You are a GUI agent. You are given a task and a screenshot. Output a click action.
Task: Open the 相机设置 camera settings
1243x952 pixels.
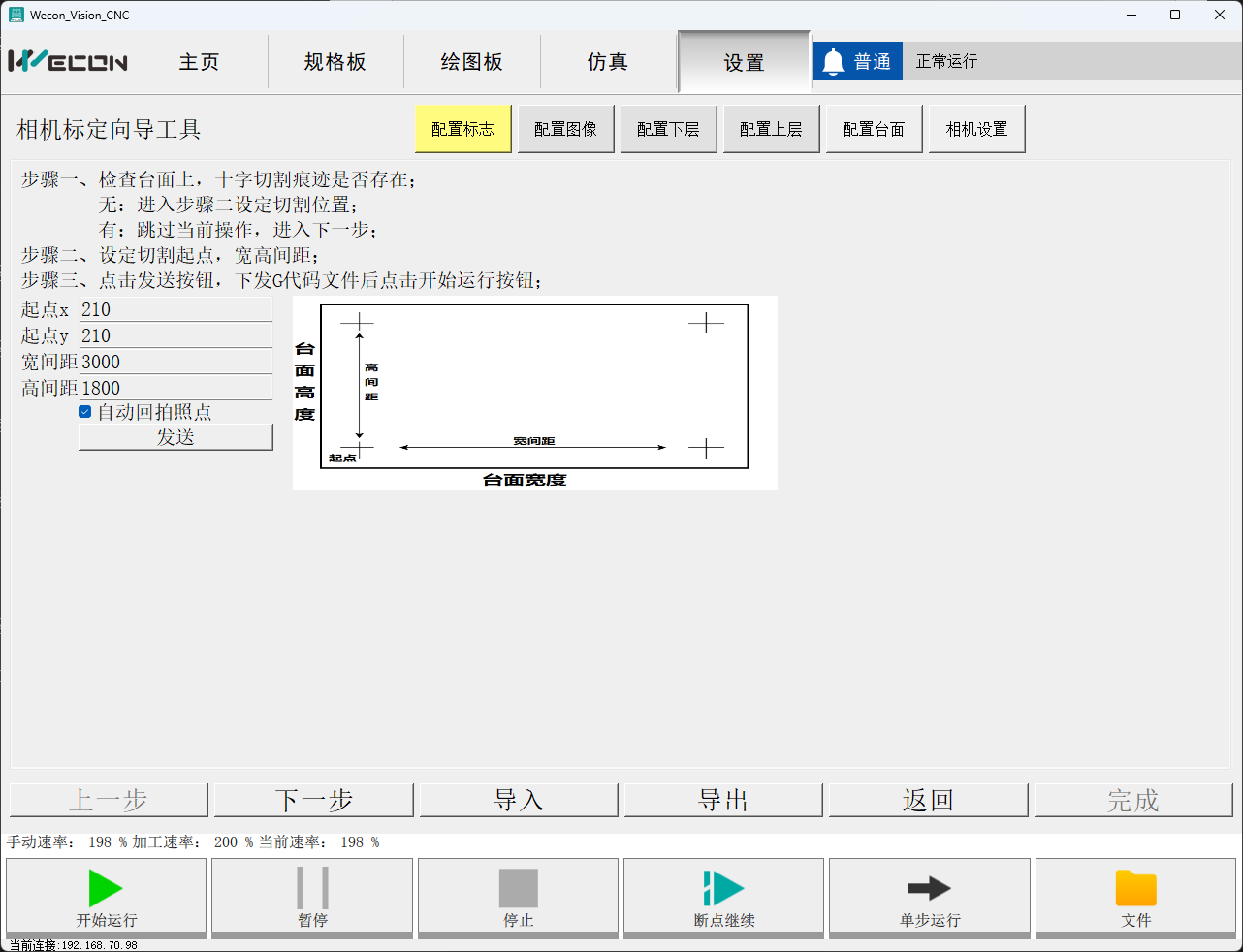coord(976,129)
